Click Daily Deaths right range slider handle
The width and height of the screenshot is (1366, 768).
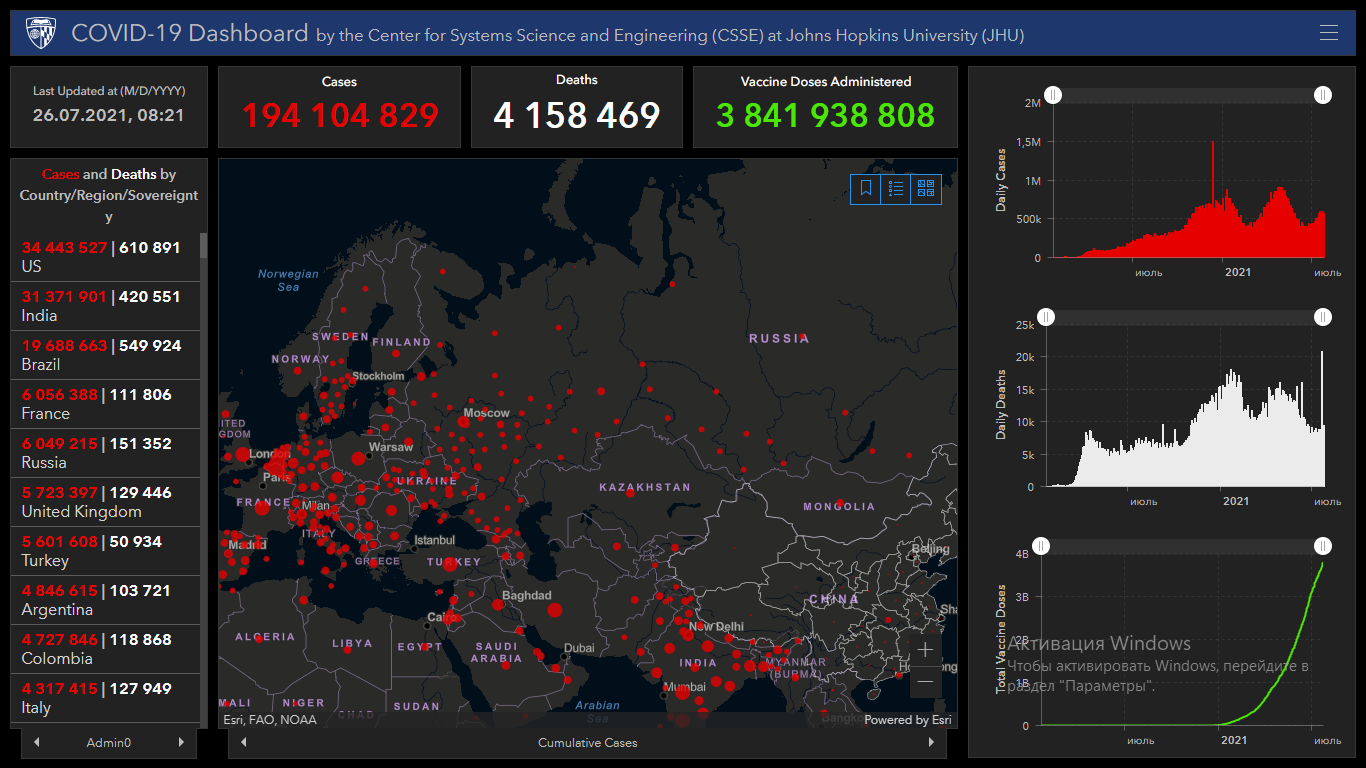tap(1322, 317)
